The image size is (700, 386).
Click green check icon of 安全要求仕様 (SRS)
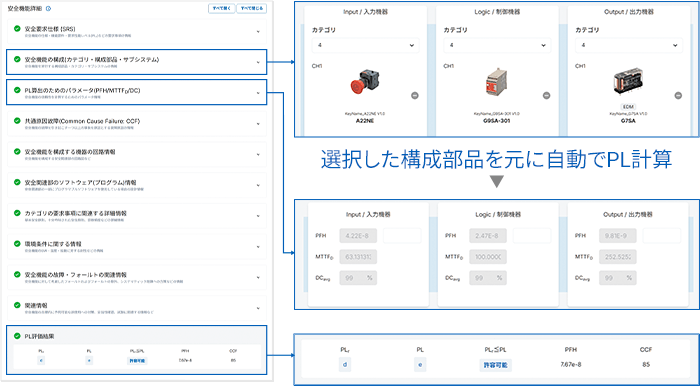(17, 29)
